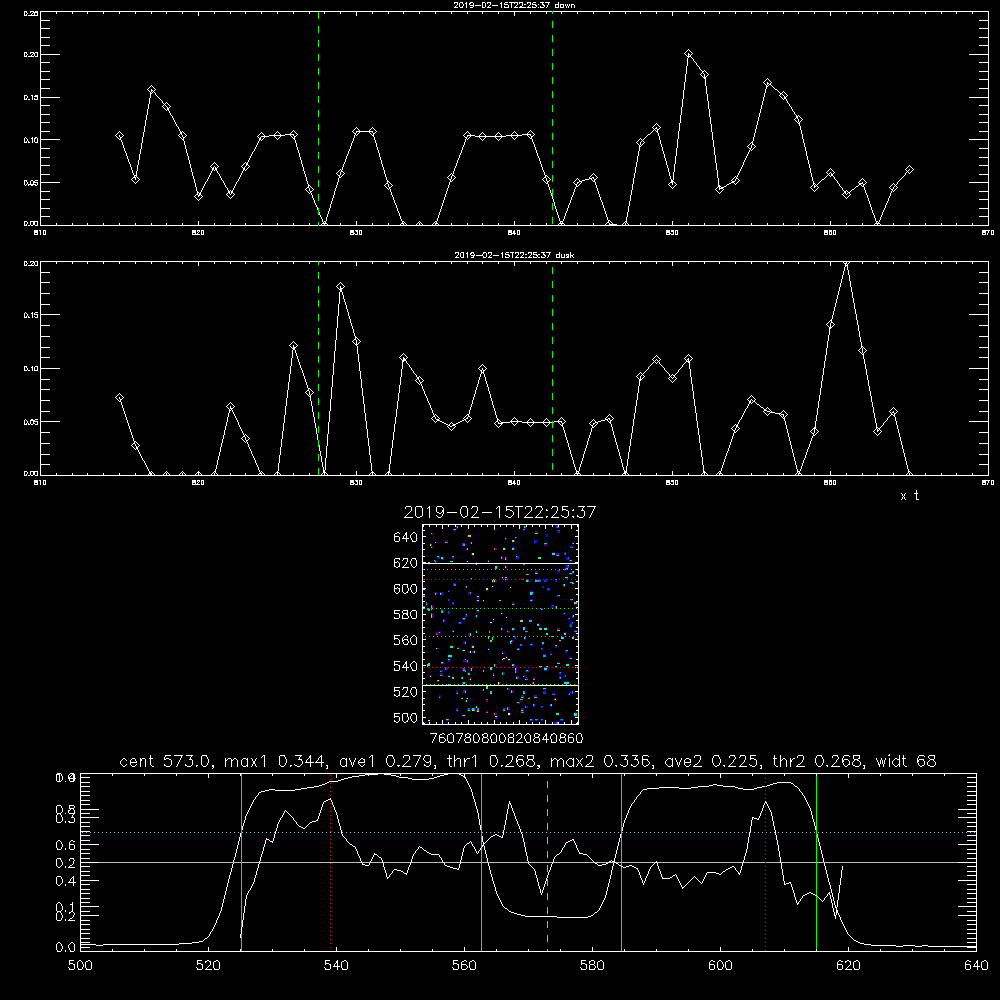Viewport: 1000px width, 1000px height.
Task: Click the orange dashed center line in bottom plot
Action: [547, 861]
